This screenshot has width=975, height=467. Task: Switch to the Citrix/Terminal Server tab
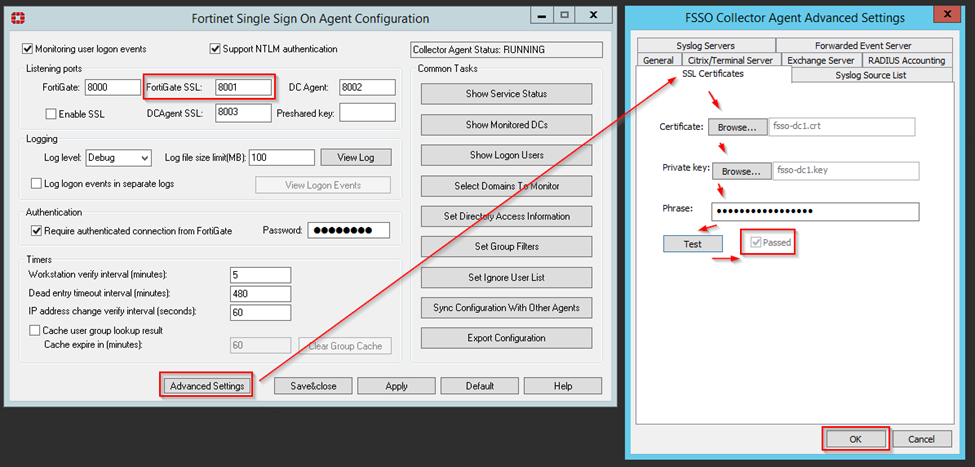[x=730, y=60]
